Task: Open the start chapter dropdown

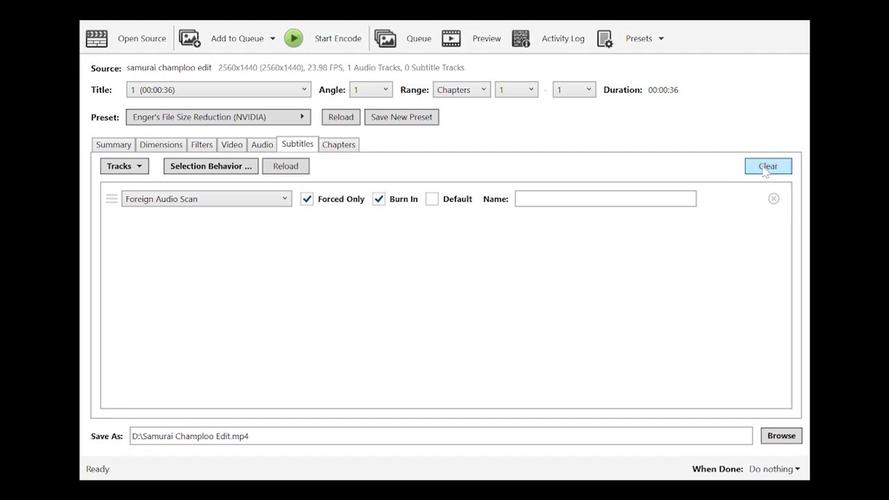Action: [516, 90]
